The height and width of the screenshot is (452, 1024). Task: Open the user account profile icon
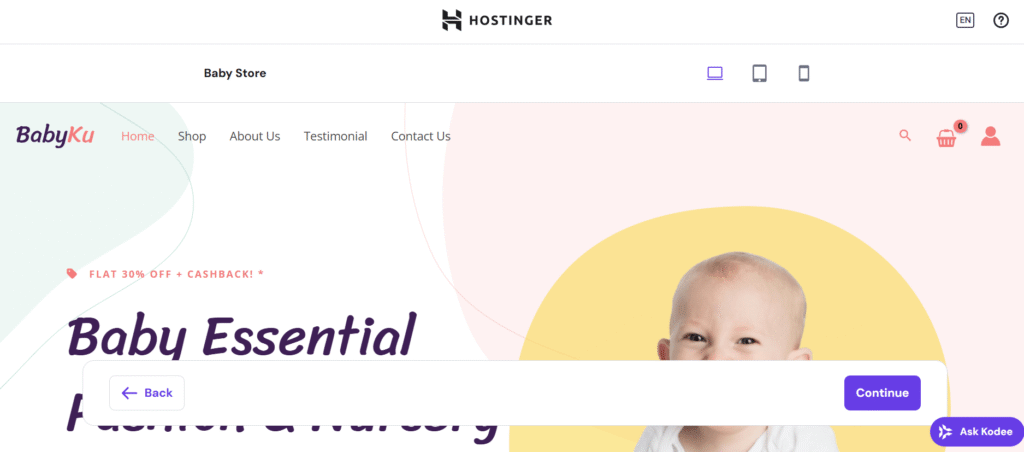coord(990,136)
